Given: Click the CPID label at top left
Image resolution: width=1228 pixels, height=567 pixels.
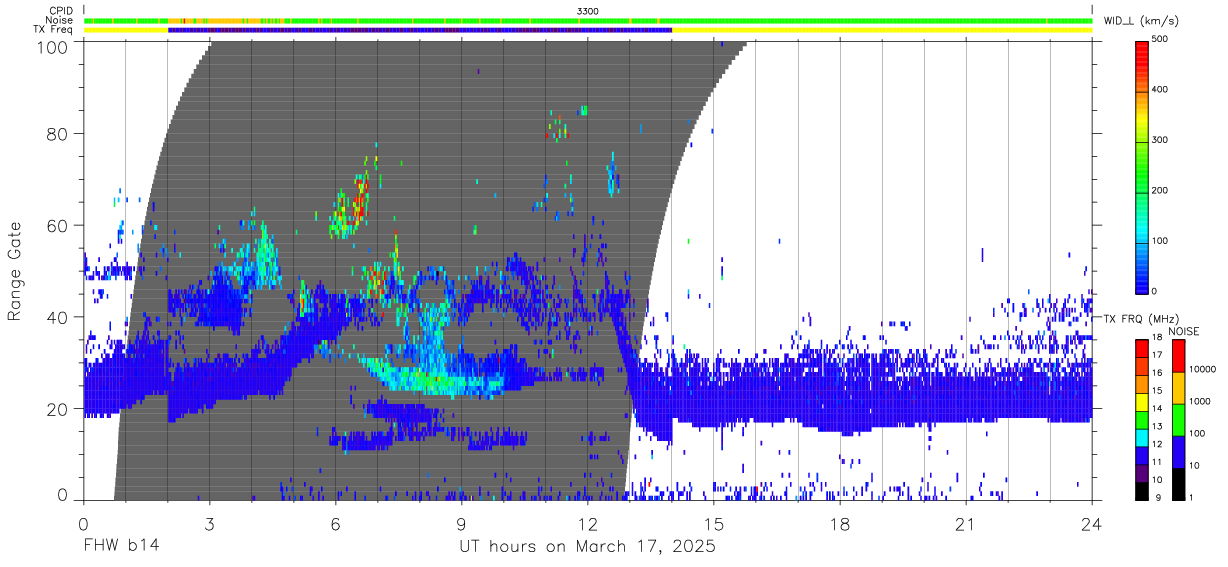Looking at the screenshot, I should coord(61,11).
